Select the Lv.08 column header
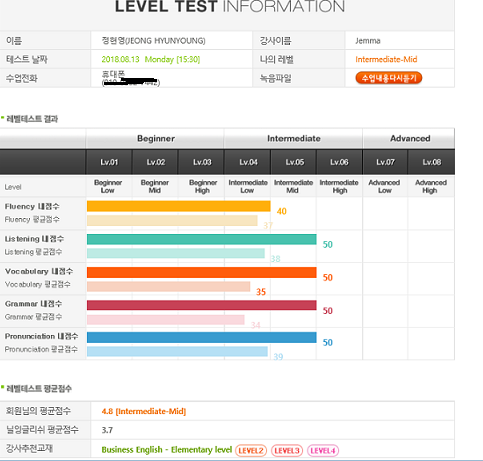The width and height of the screenshot is (483, 461). click(432, 162)
